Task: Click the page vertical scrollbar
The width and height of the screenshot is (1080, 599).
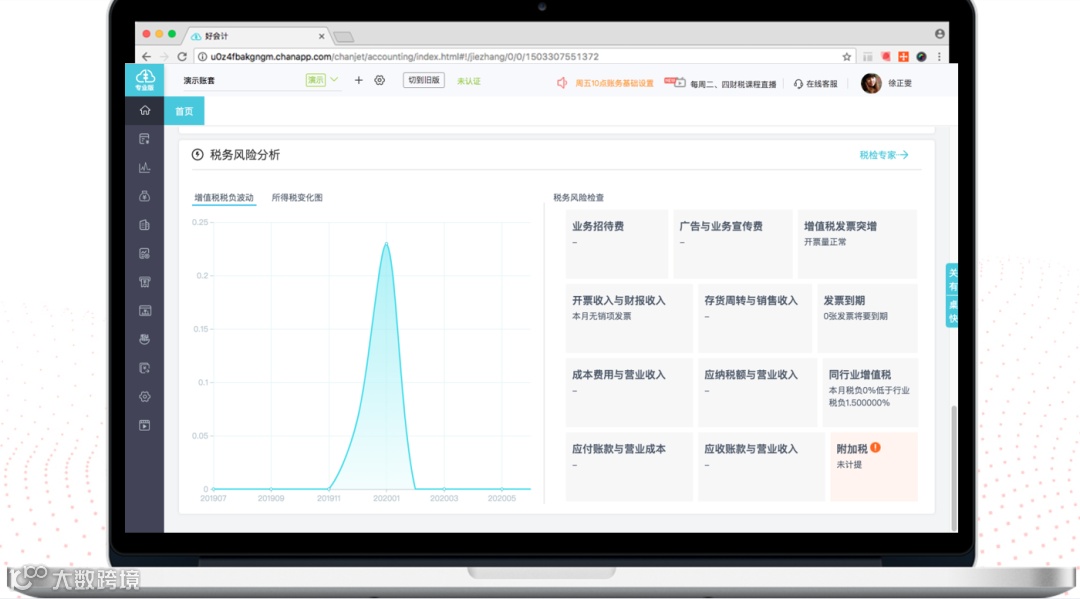Action: [x=954, y=468]
